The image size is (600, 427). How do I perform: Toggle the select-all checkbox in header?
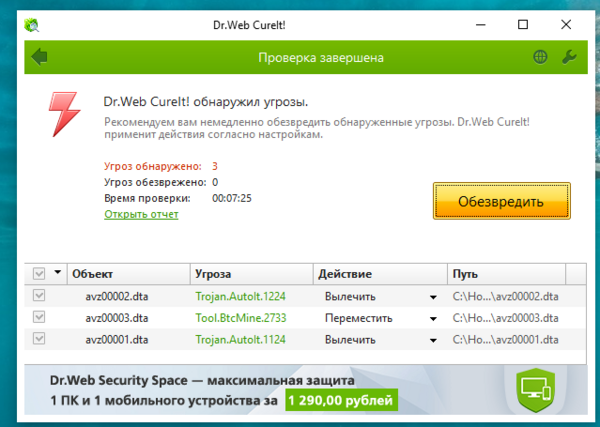point(39,274)
